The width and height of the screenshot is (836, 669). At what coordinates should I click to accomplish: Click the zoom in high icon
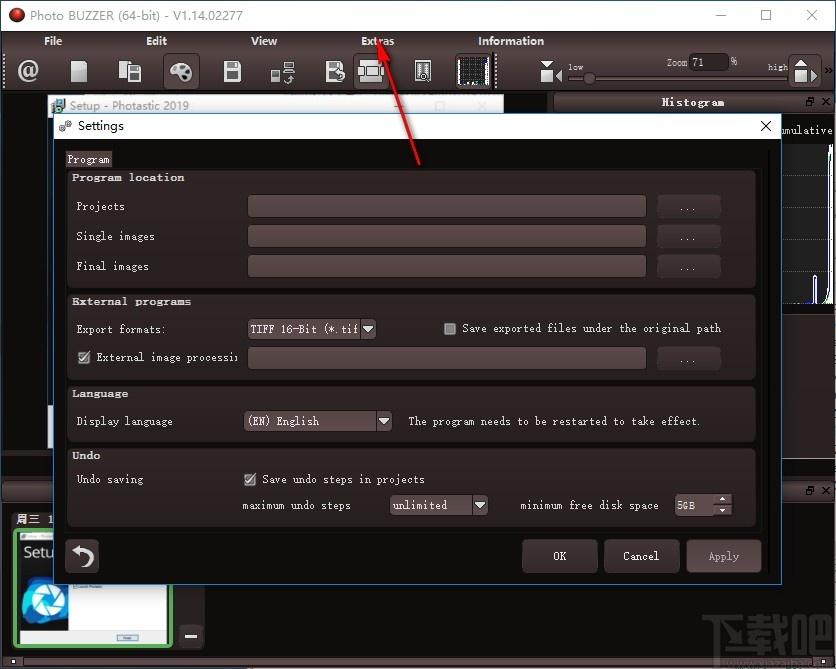(x=805, y=71)
